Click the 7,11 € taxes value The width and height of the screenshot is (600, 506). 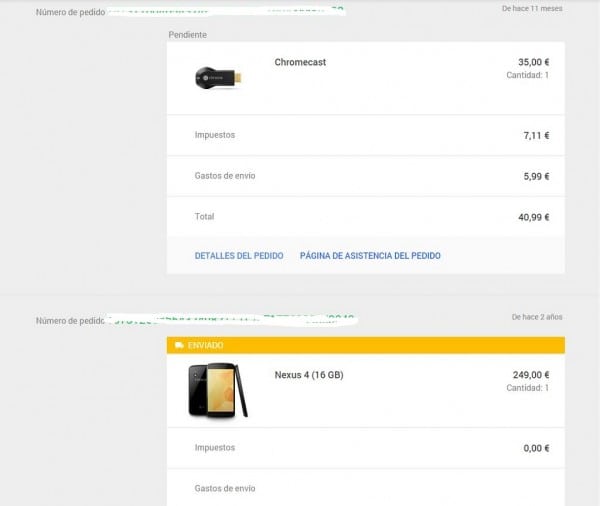536,135
